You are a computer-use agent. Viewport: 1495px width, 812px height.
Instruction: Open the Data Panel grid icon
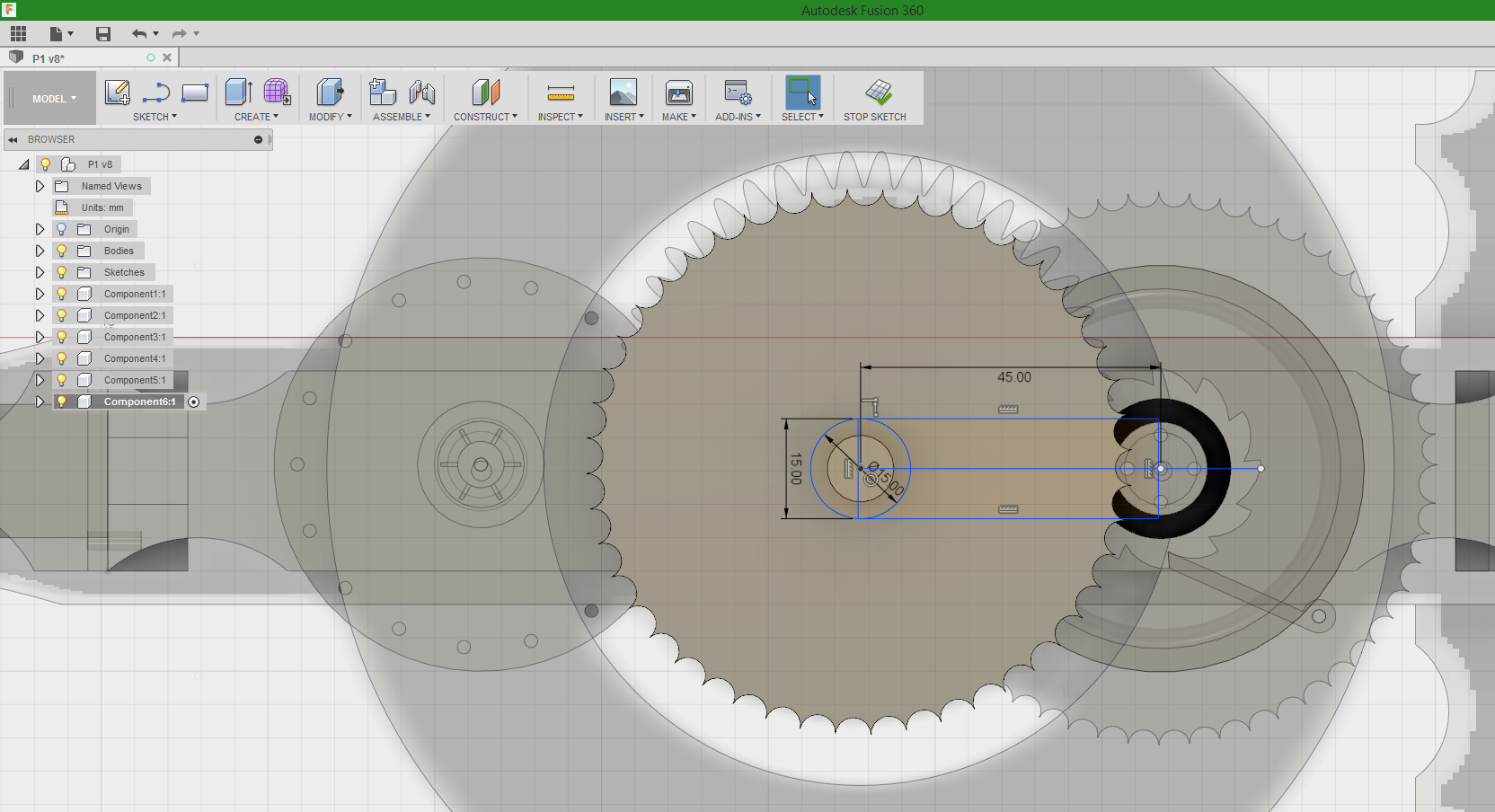click(x=18, y=34)
